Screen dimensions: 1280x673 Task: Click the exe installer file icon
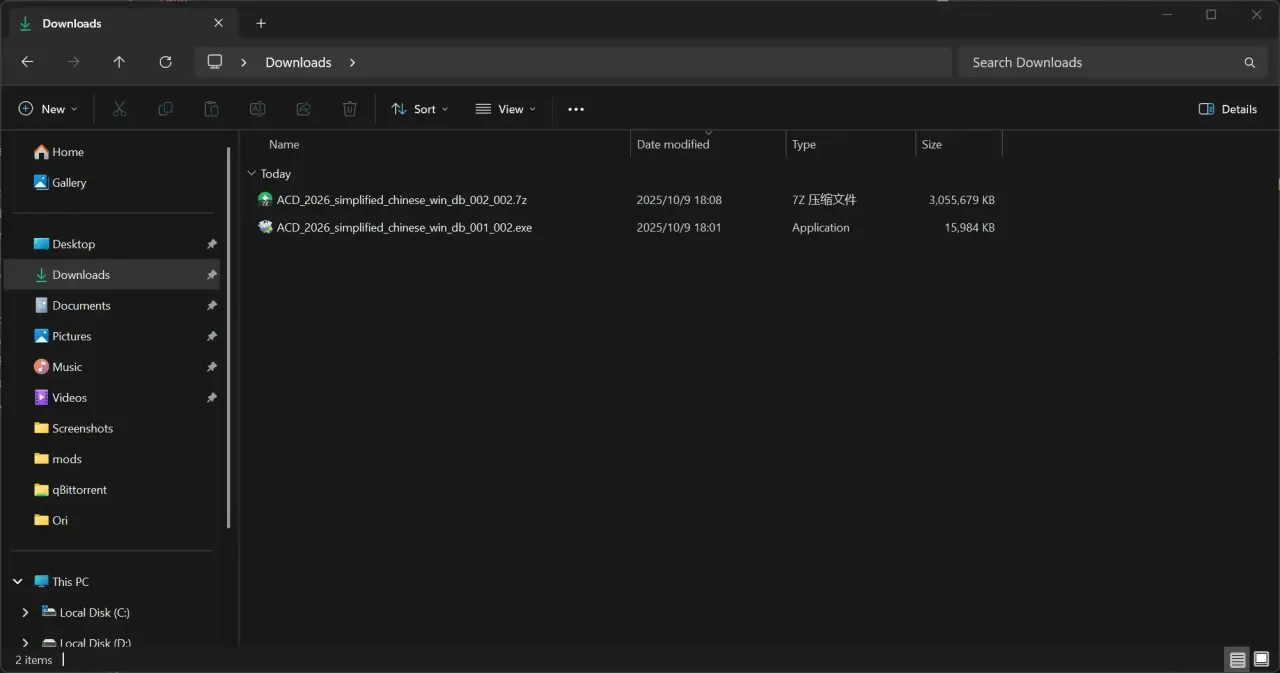265,228
